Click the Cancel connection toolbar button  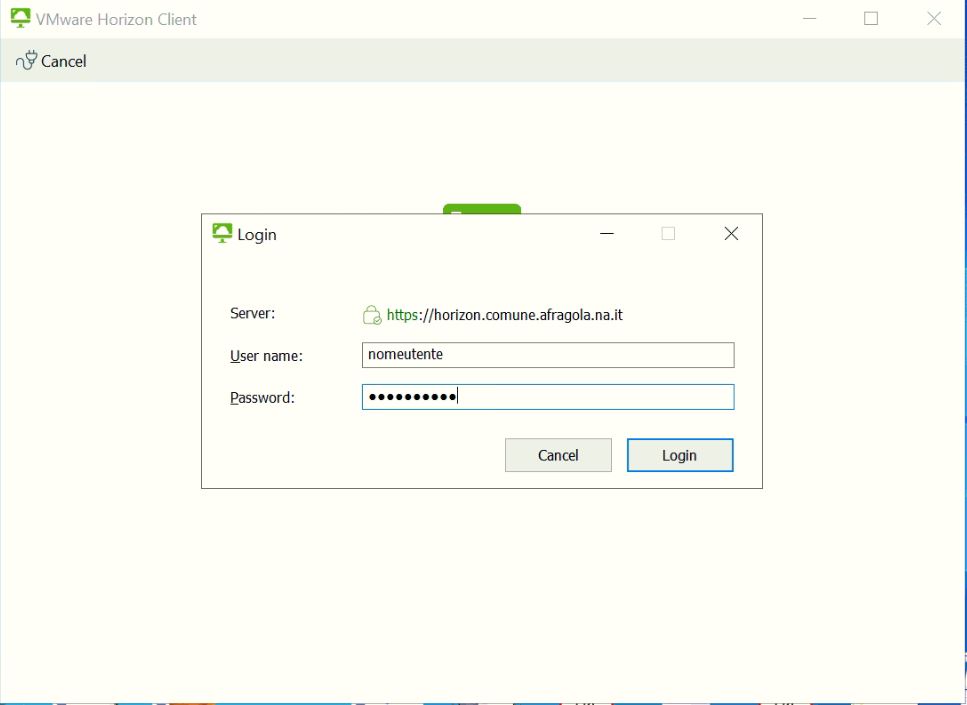pyautogui.click(x=51, y=60)
